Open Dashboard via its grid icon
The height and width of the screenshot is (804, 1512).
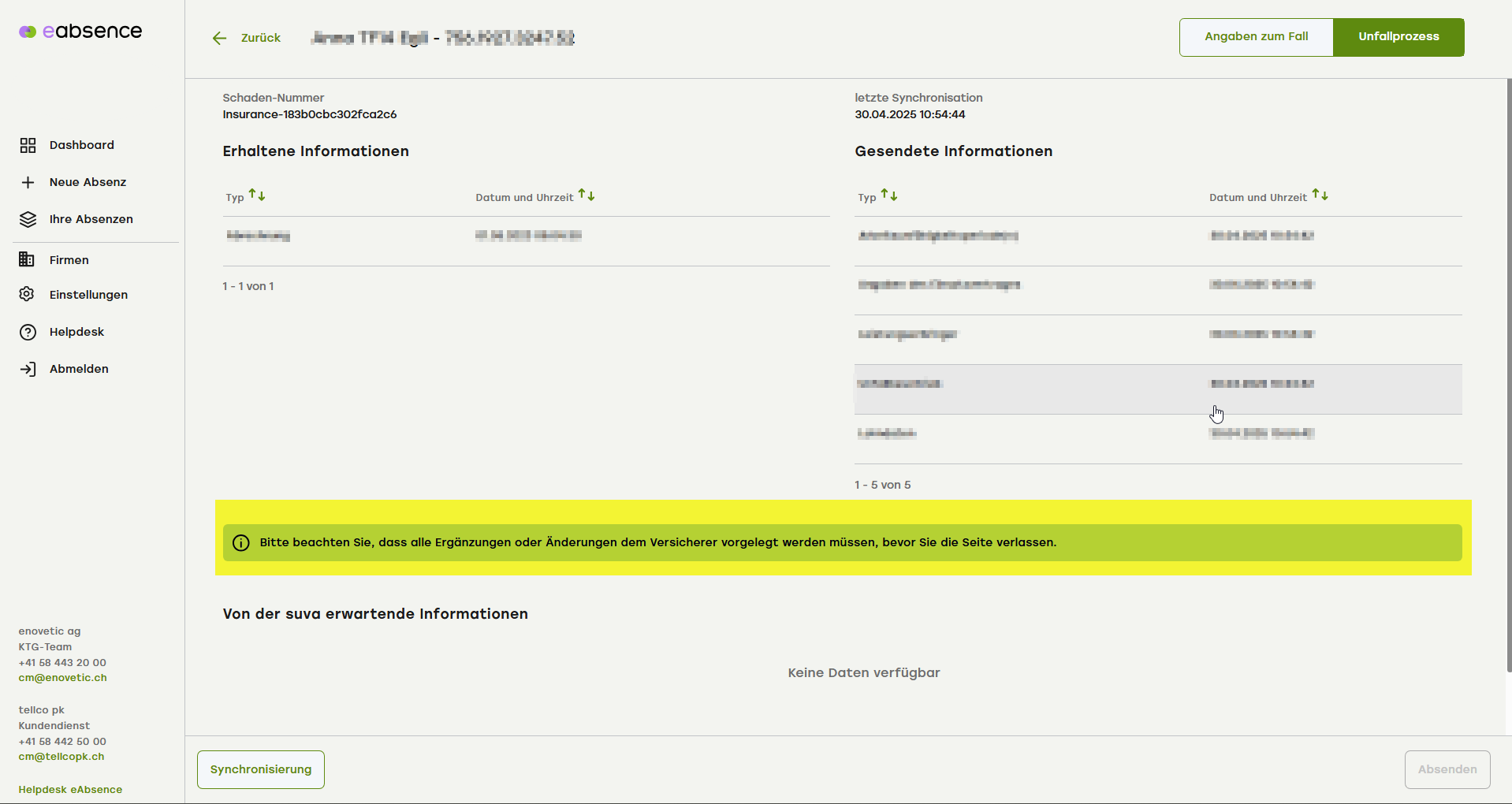(x=28, y=145)
